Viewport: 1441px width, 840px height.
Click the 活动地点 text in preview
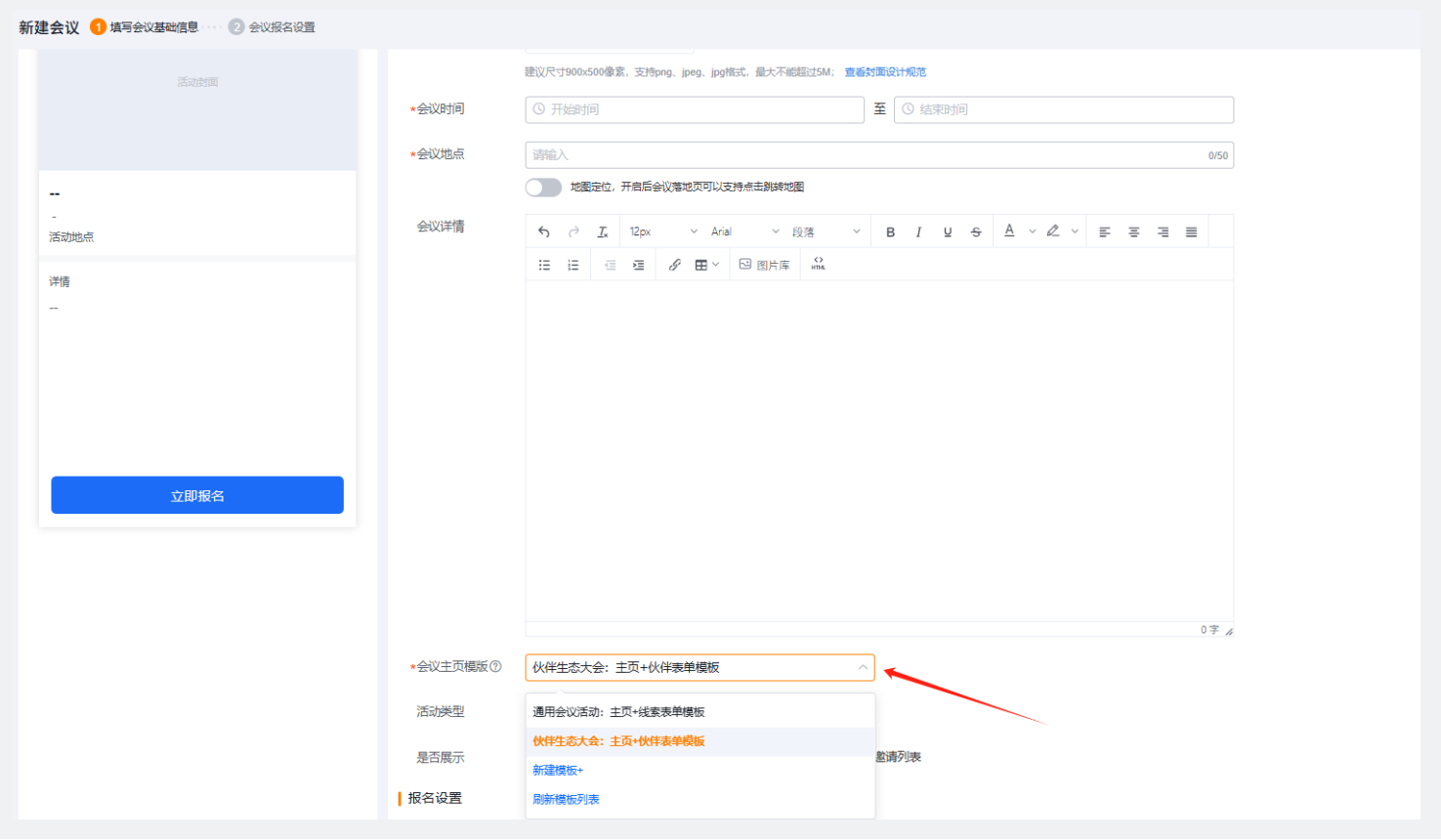tap(71, 237)
